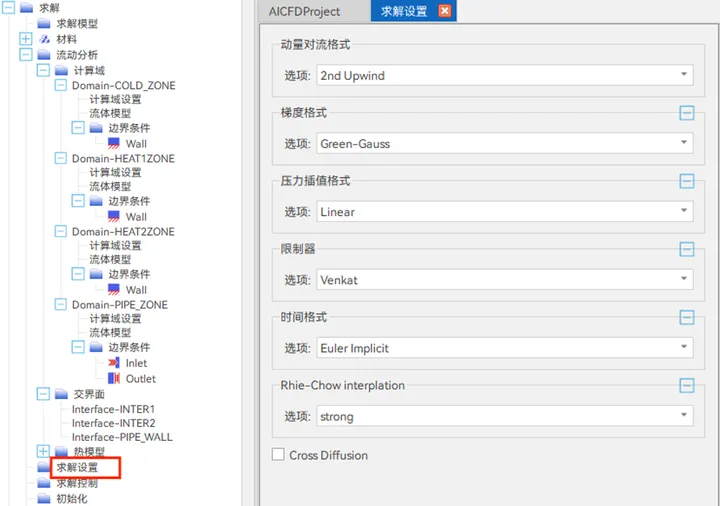Collapse the Domain-PIPE_ZONE node

coord(61,304)
